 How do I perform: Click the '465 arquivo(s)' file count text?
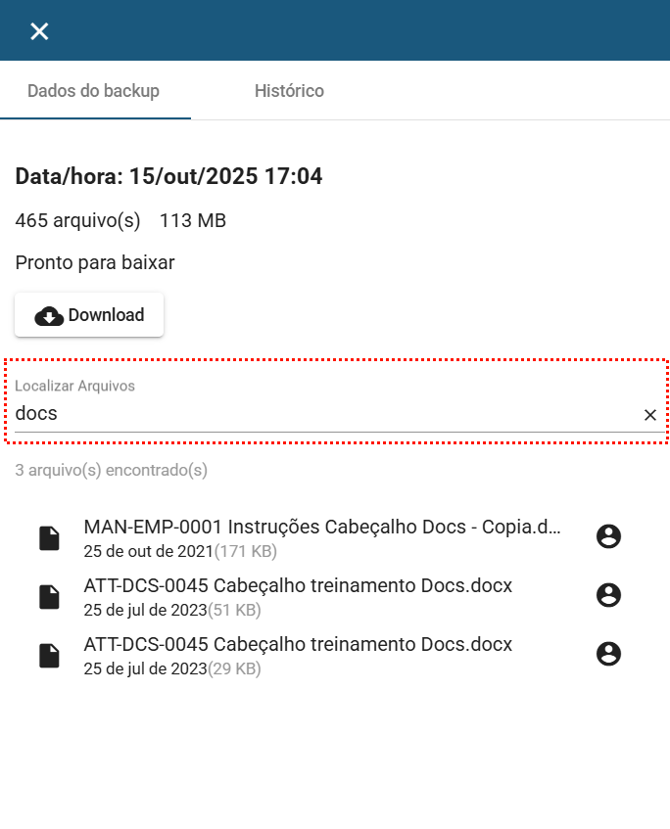tap(78, 220)
